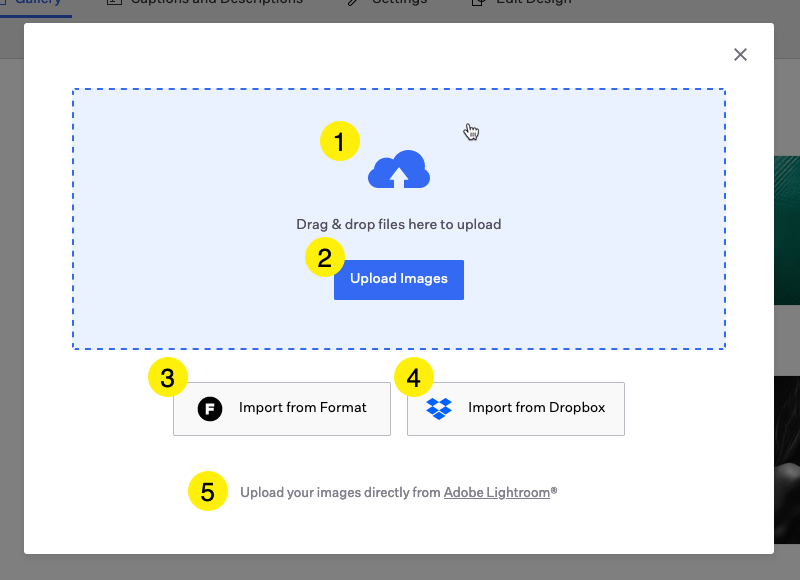
Task: Close the upload dialog with the X
Action: 740,55
